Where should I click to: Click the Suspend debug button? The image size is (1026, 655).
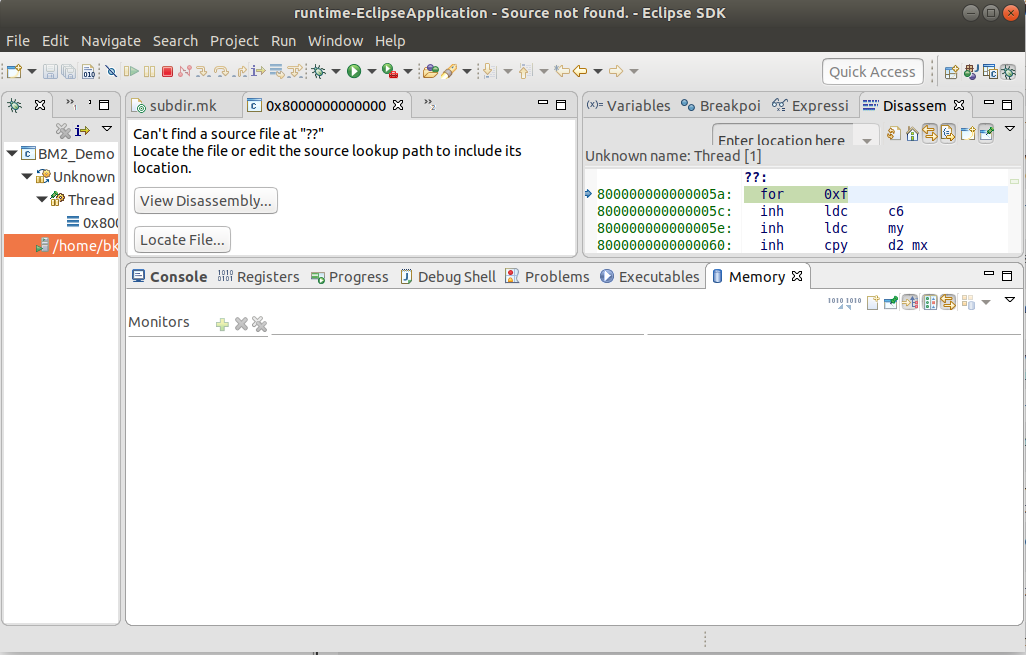click(150, 71)
